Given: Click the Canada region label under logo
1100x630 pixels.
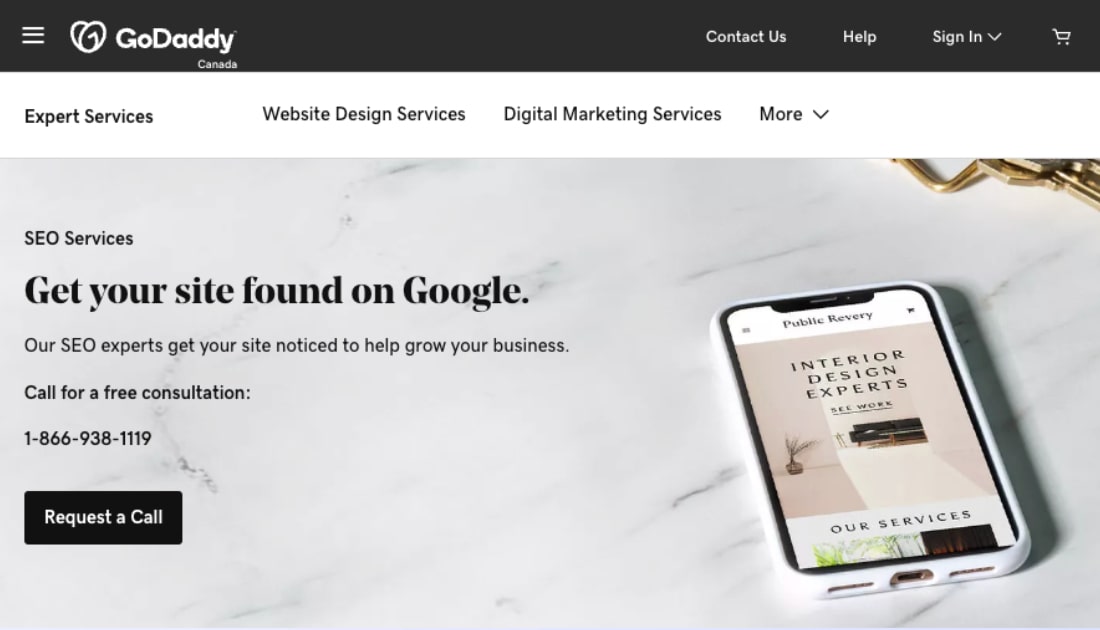Looking at the screenshot, I should pos(217,64).
